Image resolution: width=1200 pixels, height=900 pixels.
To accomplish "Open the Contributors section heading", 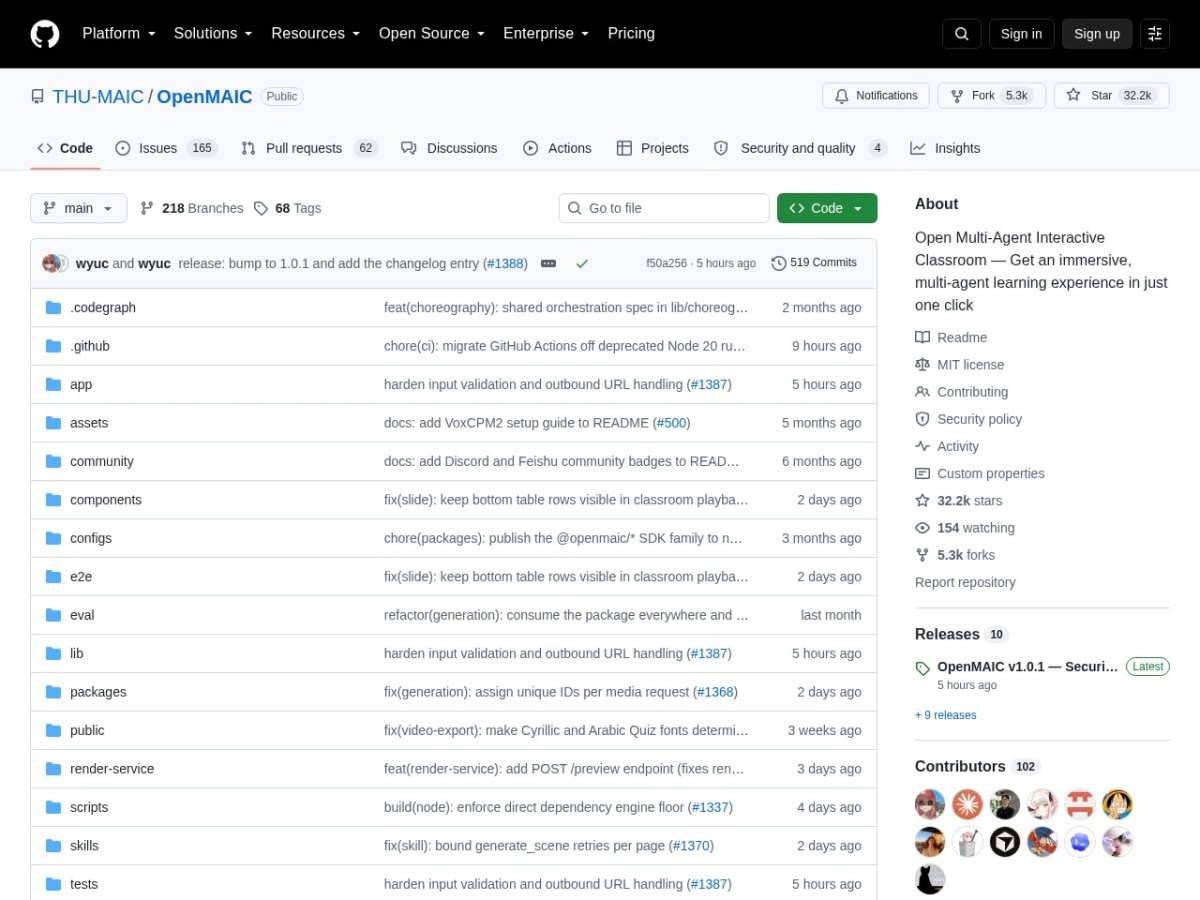I will [x=977, y=766].
